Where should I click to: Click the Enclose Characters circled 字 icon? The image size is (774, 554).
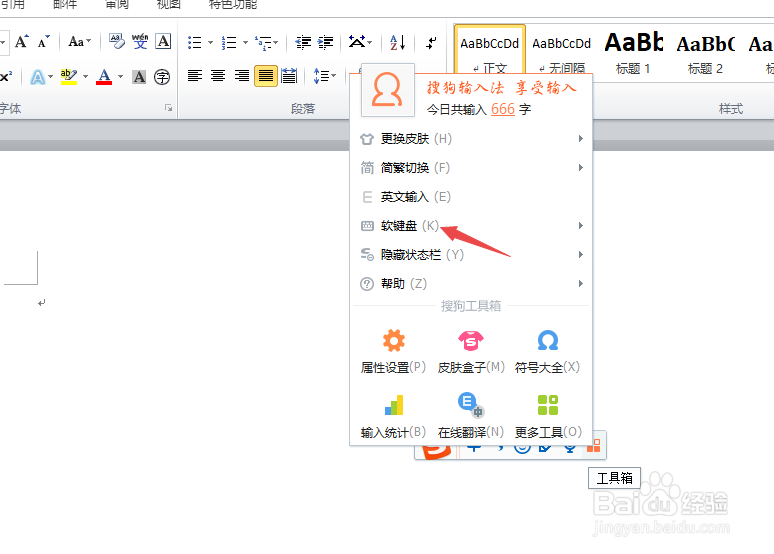(162, 77)
